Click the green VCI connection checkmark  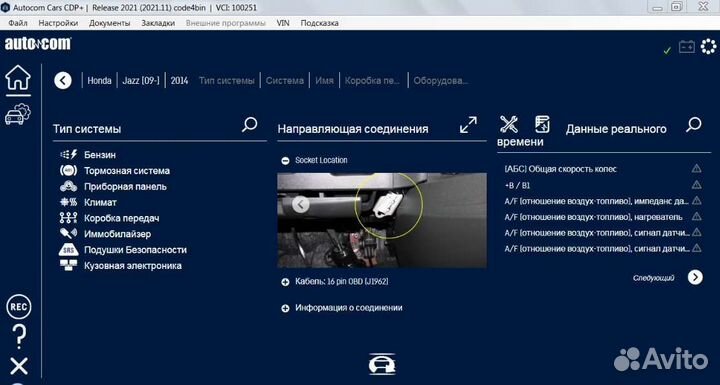point(667,50)
